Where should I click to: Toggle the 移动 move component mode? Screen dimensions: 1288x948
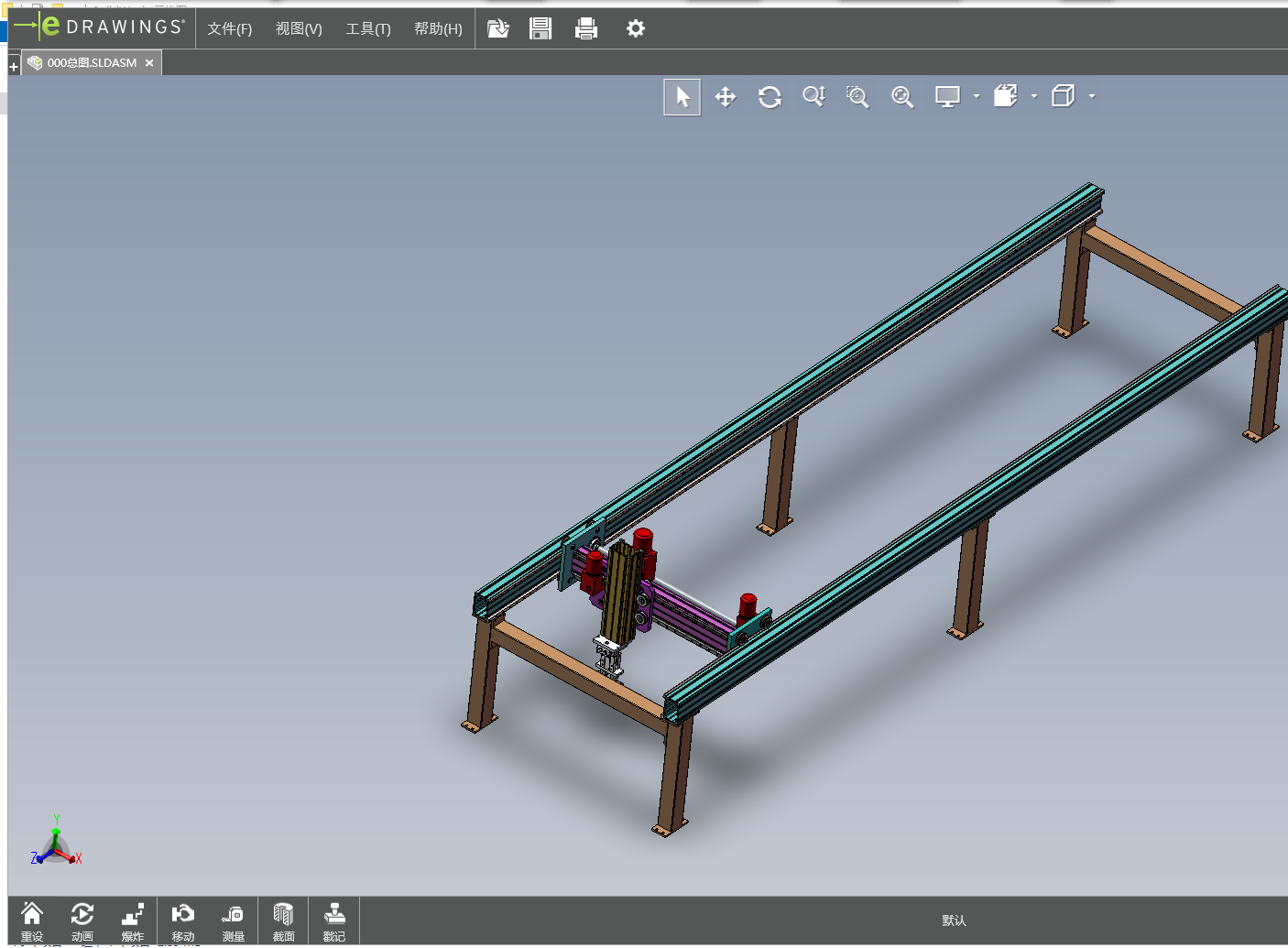pyautogui.click(x=182, y=921)
